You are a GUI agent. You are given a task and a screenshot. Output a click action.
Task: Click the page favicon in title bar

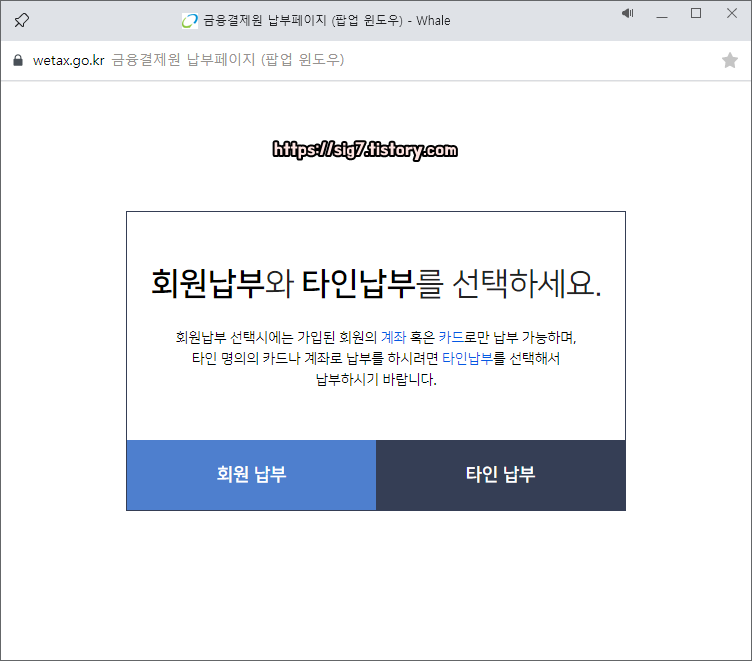[190, 21]
